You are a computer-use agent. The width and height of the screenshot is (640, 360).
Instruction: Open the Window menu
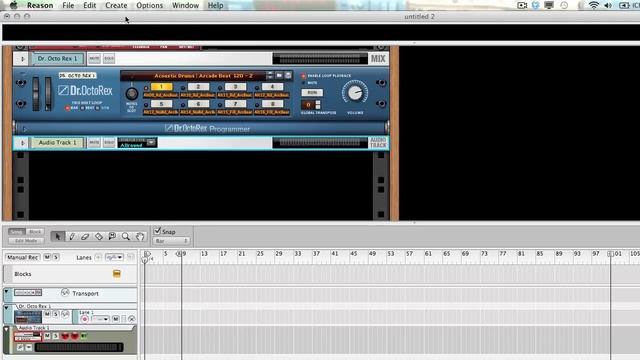[x=185, y=5]
